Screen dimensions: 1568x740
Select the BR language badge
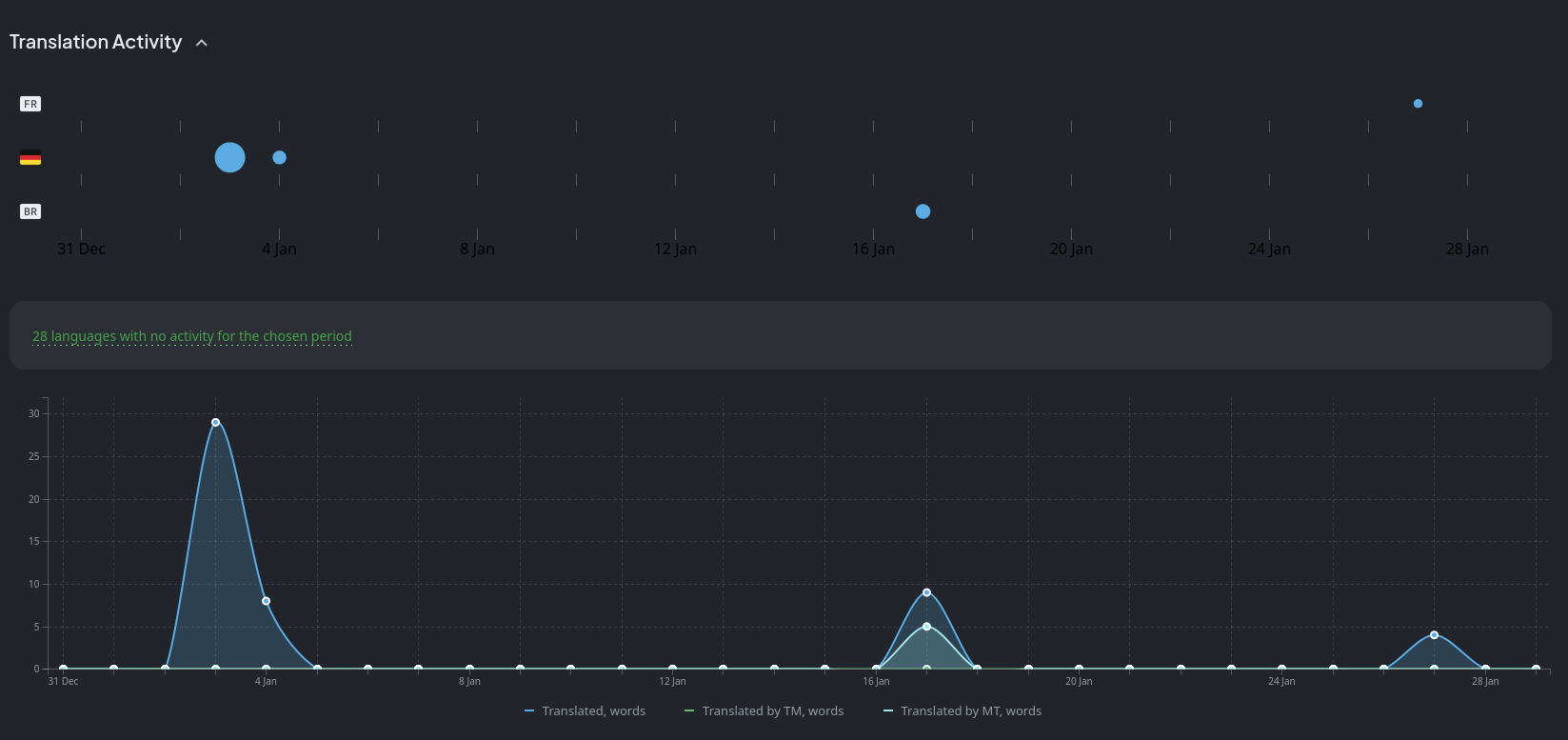[x=30, y=211]
